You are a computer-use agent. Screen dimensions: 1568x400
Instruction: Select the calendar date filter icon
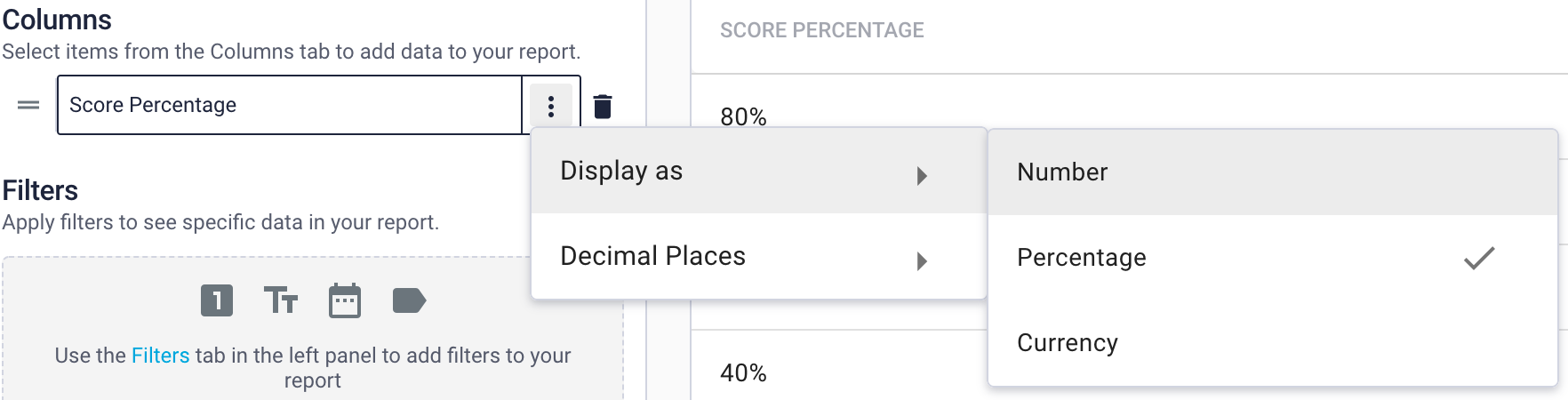point(345,300)
